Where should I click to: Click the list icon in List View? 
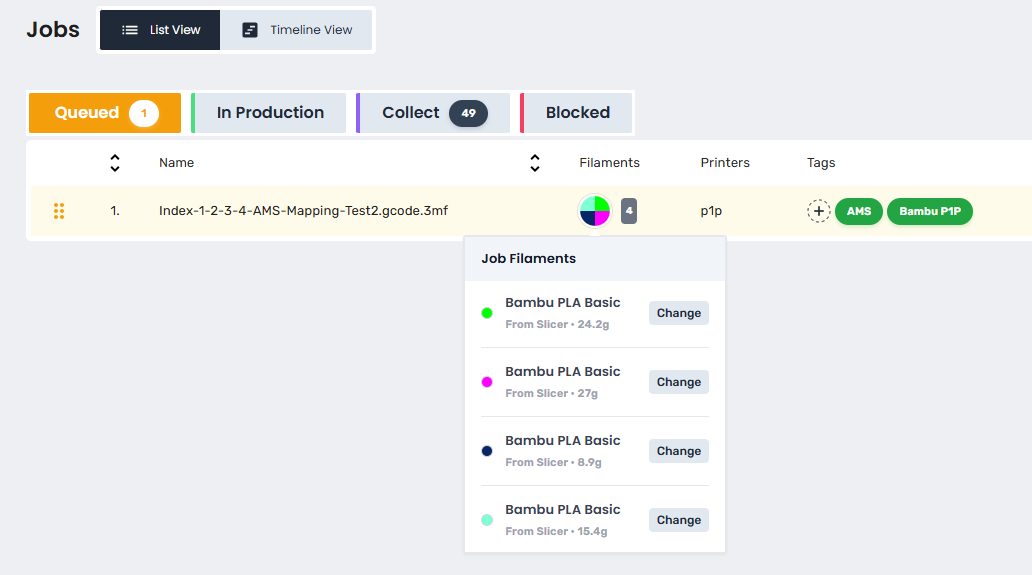pos(130,30)
